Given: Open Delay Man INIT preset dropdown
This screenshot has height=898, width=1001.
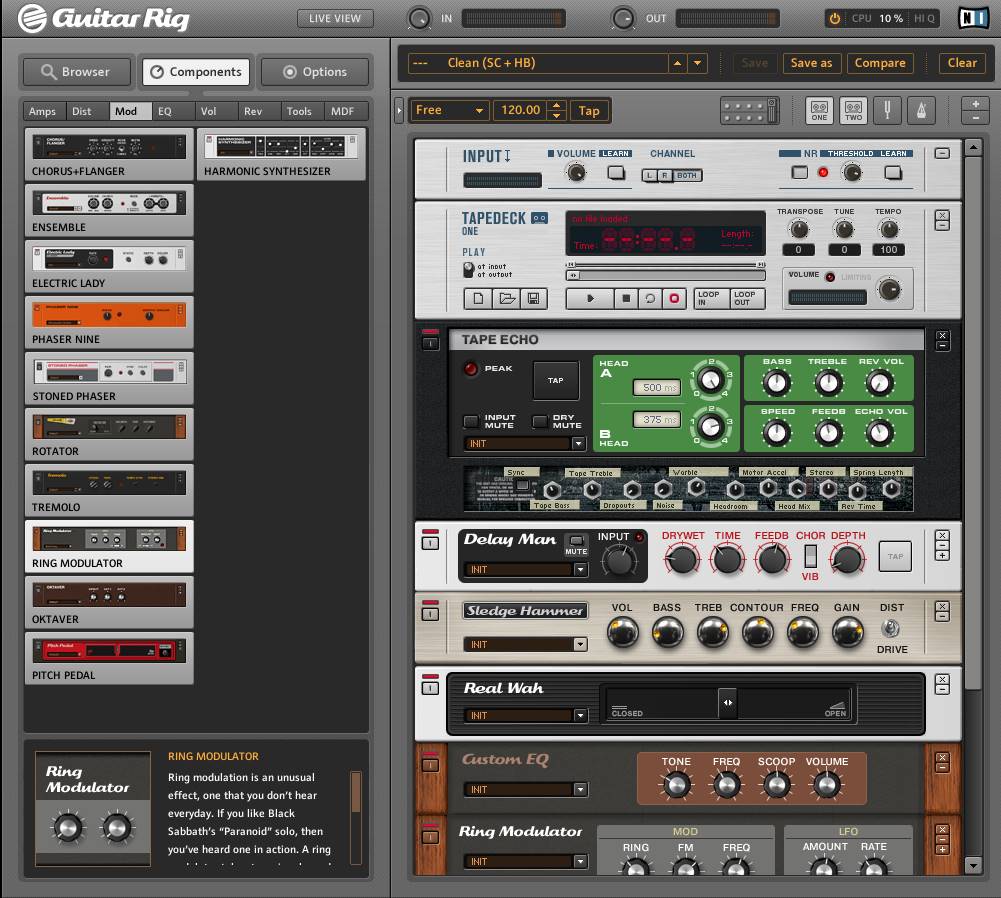Looking at the screenshot, I should [580, 569].
